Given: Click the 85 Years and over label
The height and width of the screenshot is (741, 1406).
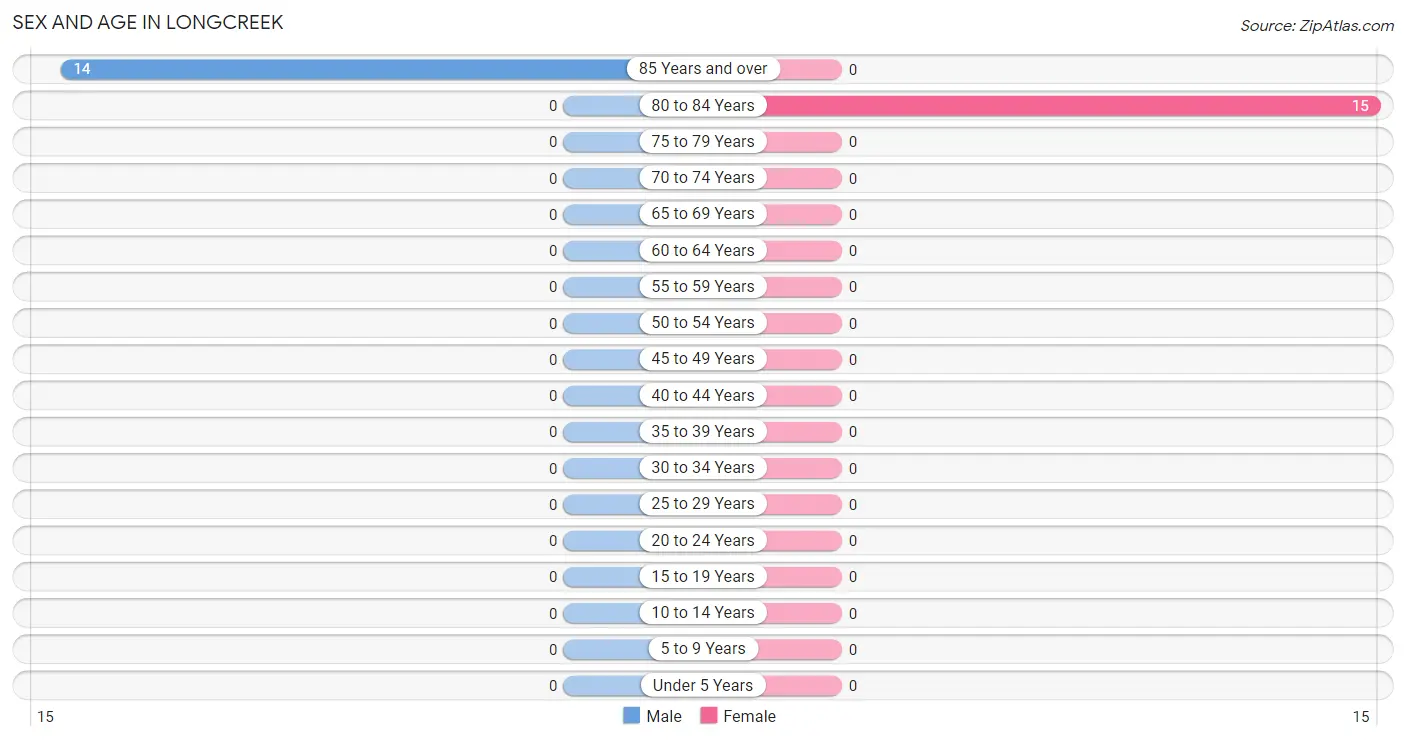Looking at the screenshot, I should 703,69.
